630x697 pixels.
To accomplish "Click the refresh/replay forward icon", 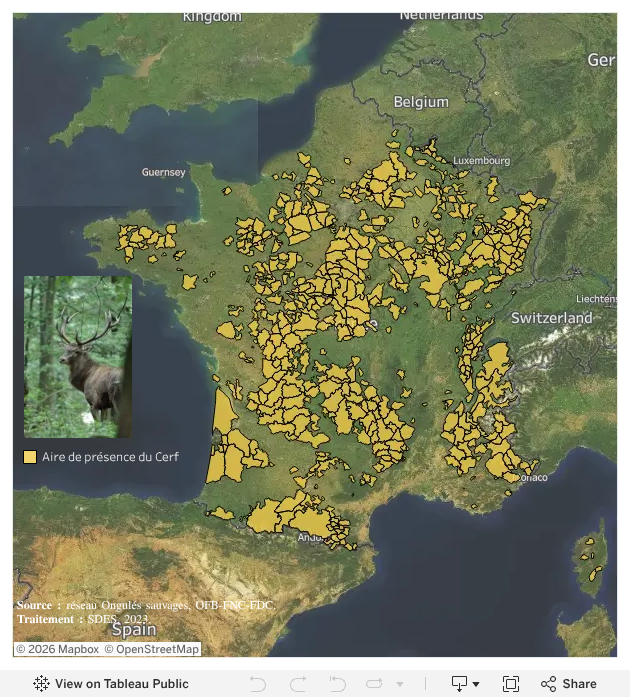I will (x=374, y=684).
